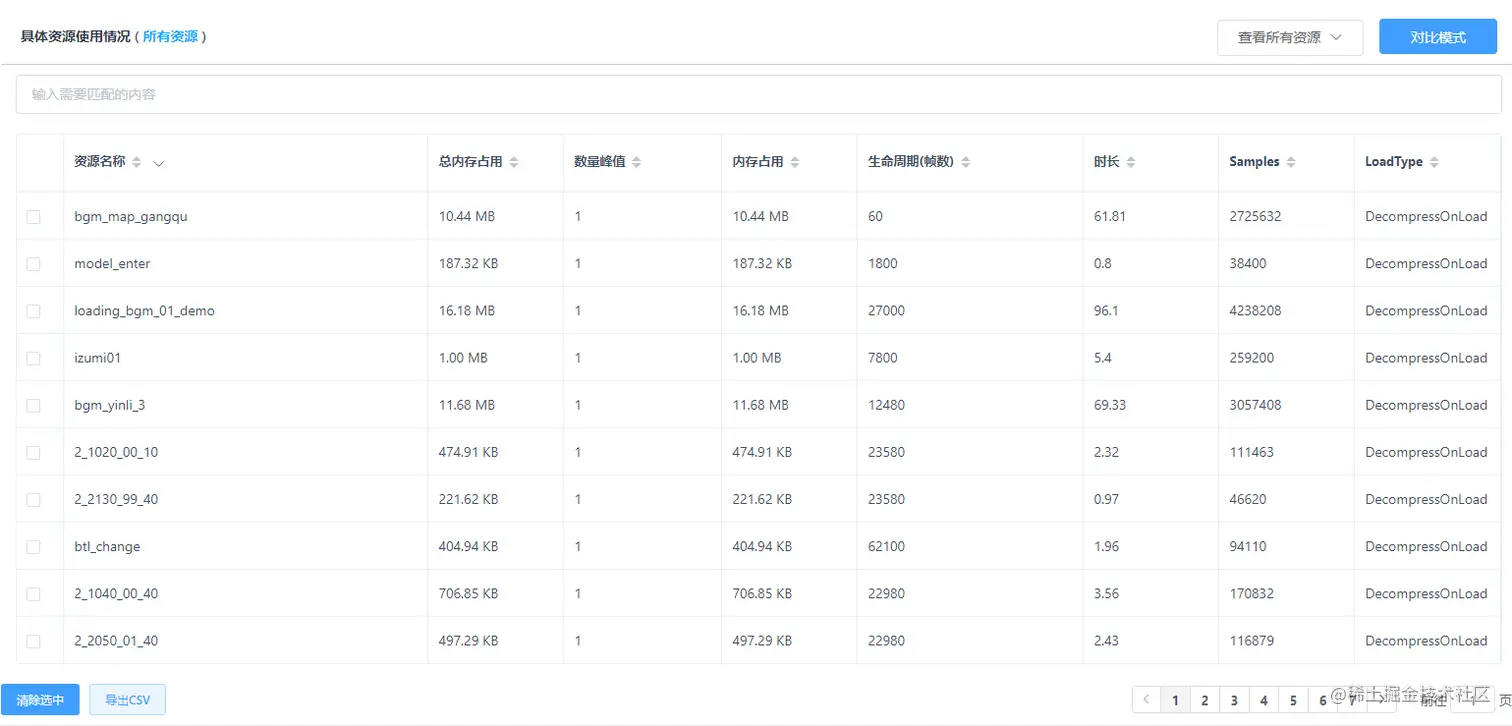This screenshot has height=726, width=1512.
Task: Expand filter chevron next to 资源名称
Action: tap(159, 163)
